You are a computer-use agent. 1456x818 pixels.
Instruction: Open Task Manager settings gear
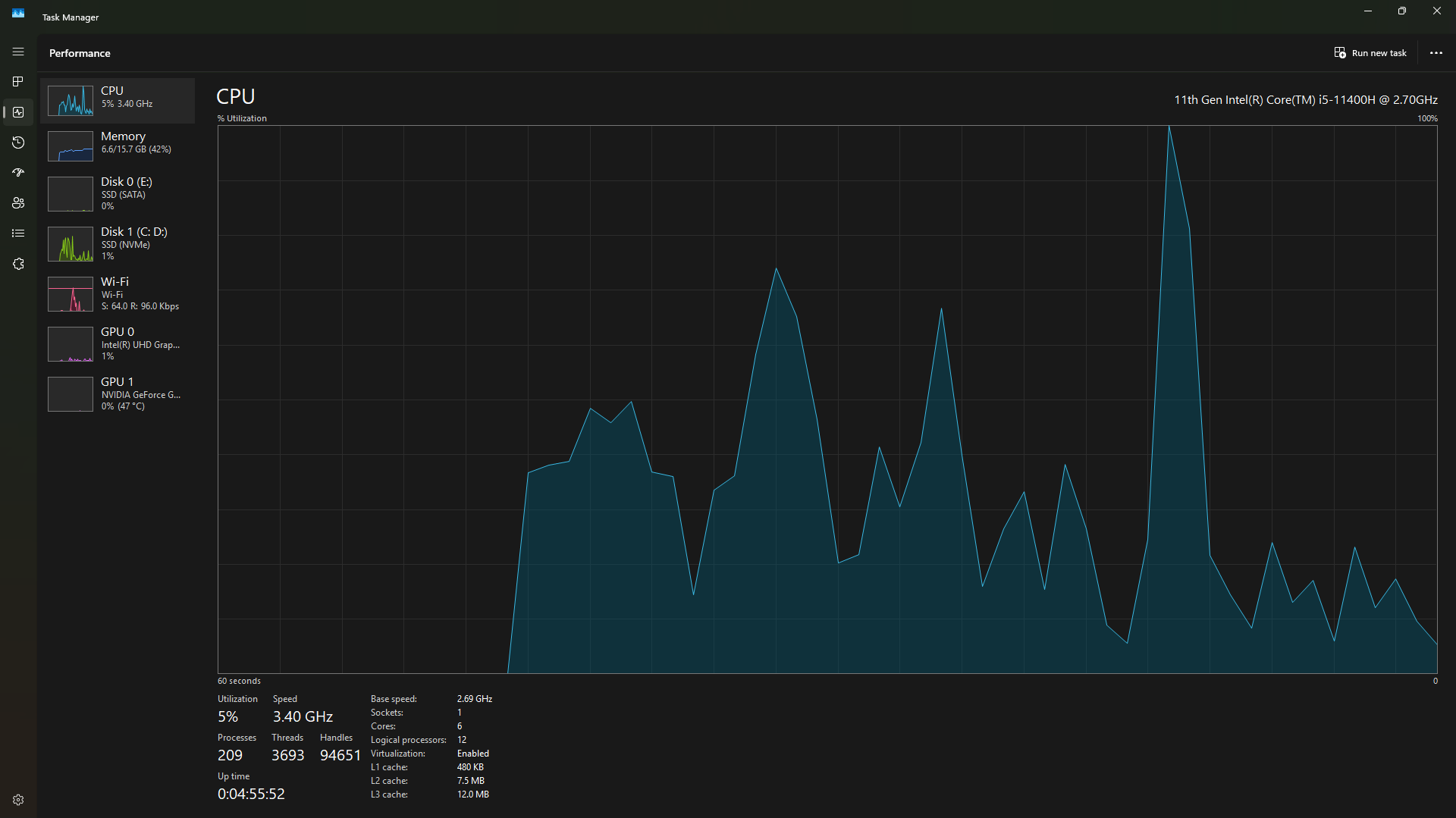[18, 800]
